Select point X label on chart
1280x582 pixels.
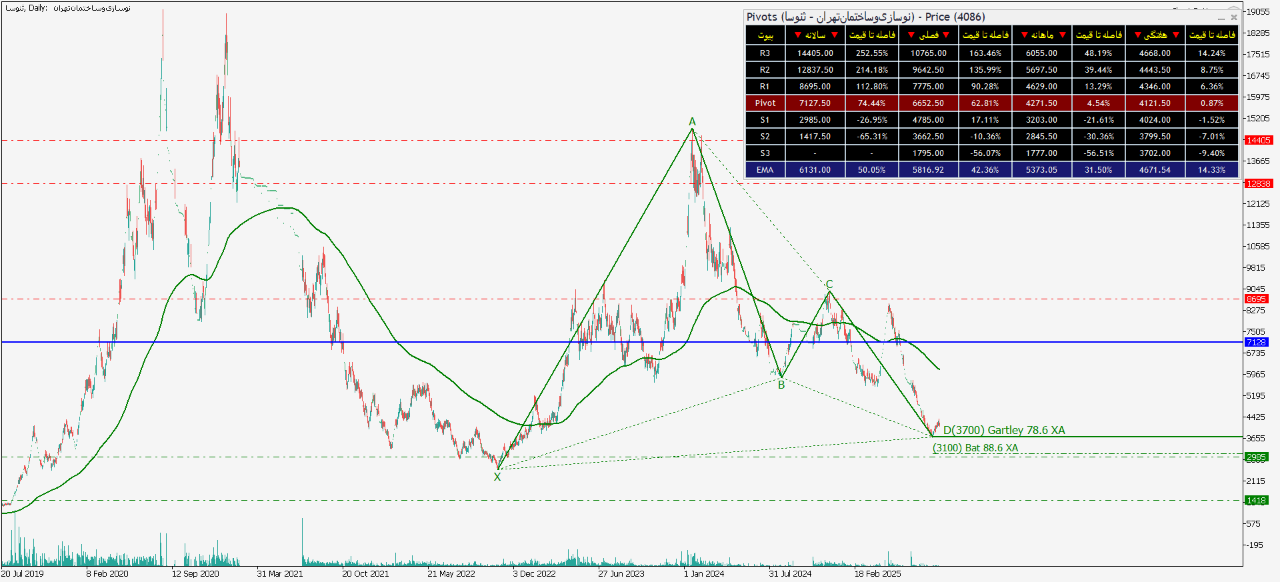coord(497,477)
